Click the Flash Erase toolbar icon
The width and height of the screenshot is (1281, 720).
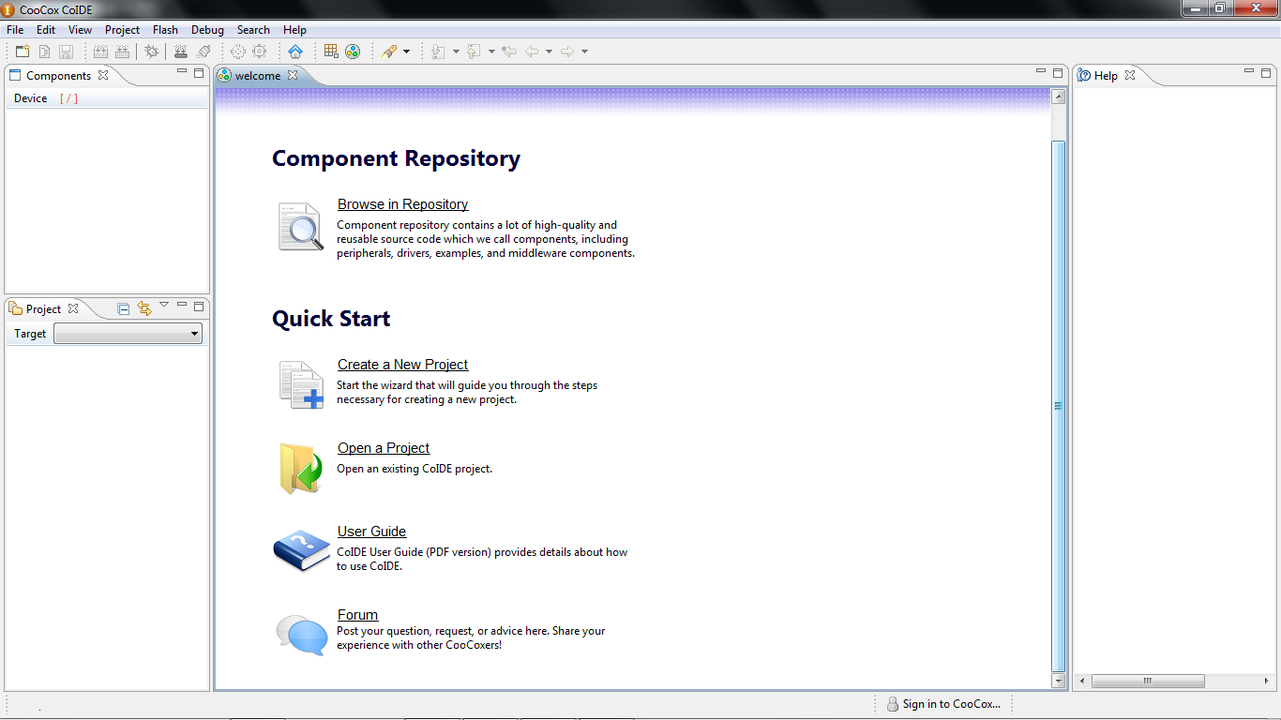click(x=204, y=51)
